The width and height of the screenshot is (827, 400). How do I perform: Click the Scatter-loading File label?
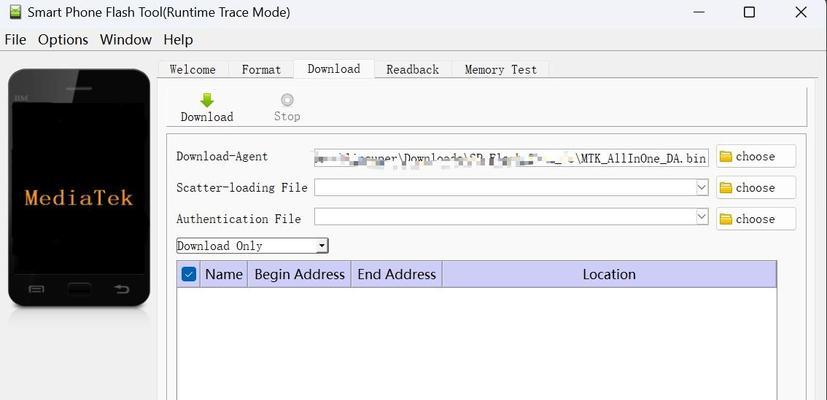(242, 188)
